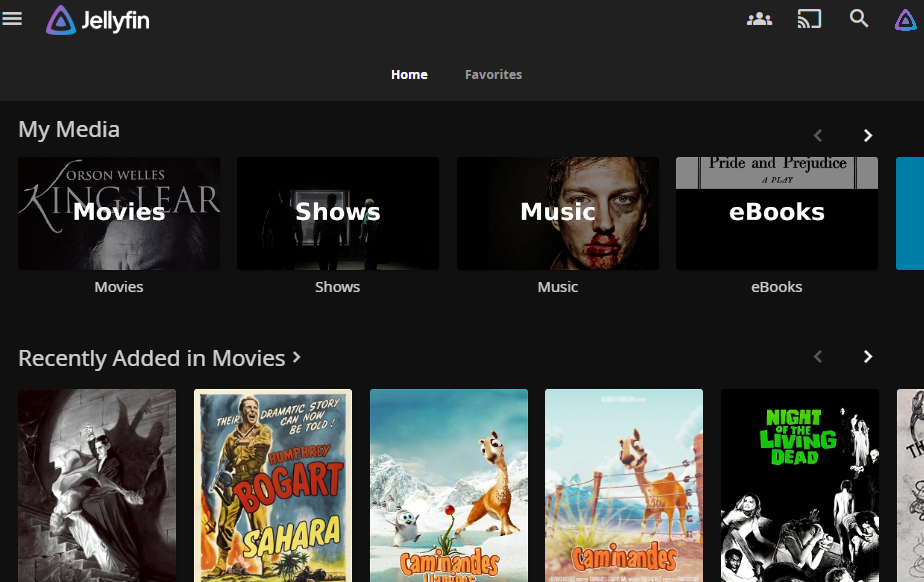Open Night of the Living Dead poster
Viewport: 924px width, 582px height.
click(x=799, y=485)
